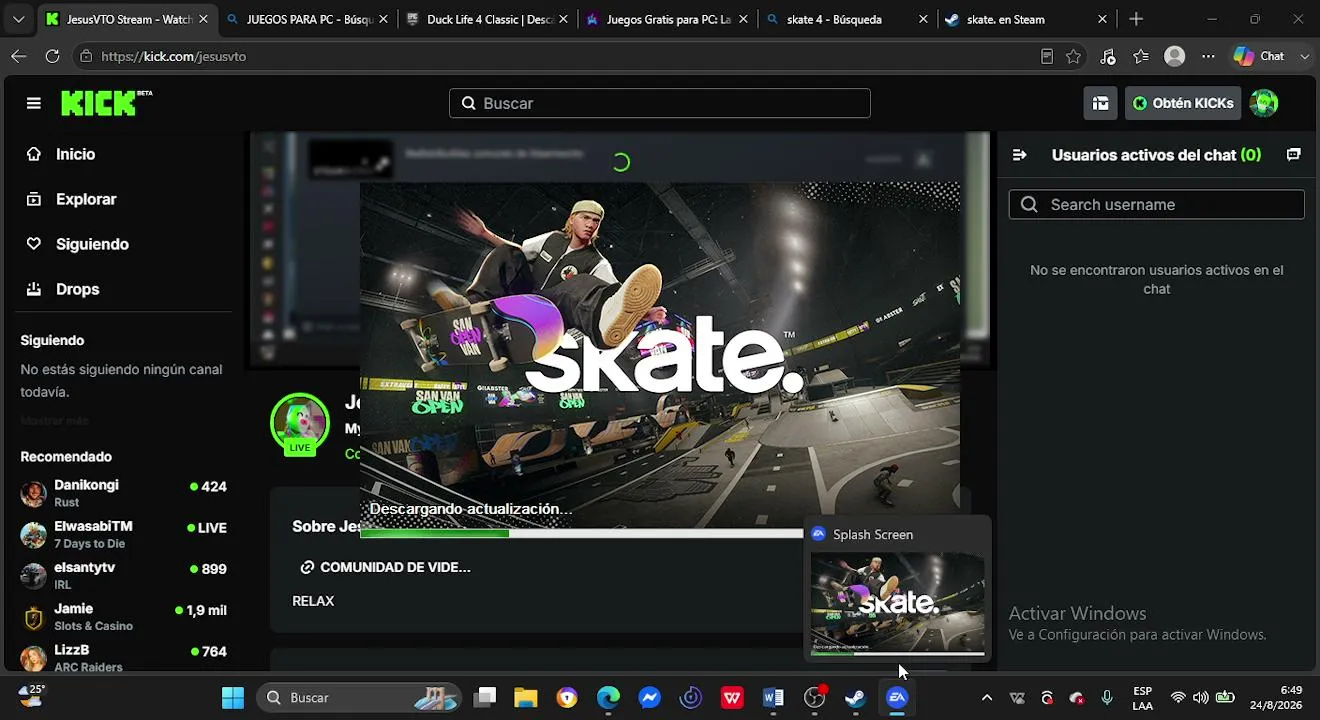Screen dimensions: 1320x720
Task: Open WPS Office from the taskbar
Action: pyautogui.click(x=732, y=698)
